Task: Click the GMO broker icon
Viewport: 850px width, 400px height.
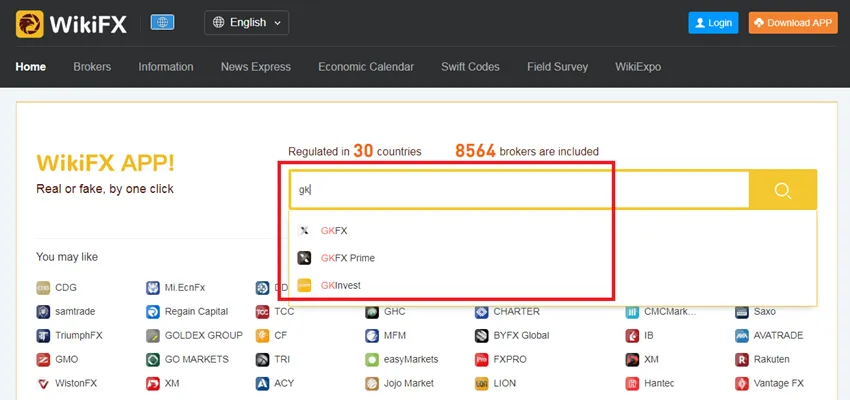Action: [x=43, y=359]
